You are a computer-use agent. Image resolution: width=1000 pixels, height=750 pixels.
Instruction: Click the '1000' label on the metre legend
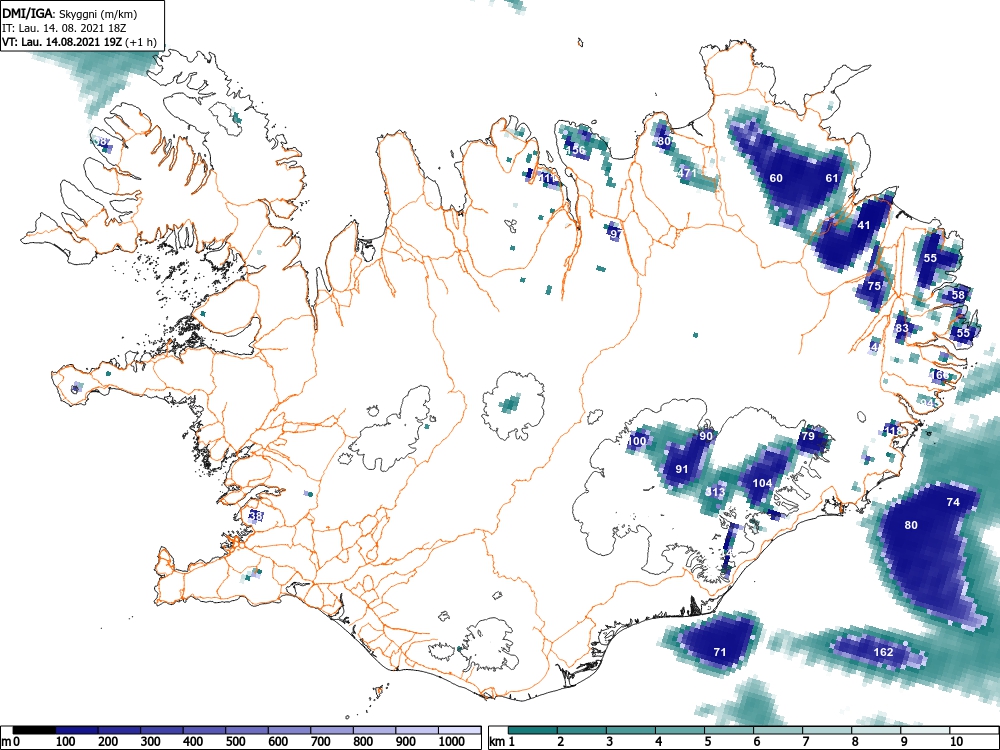click(452, 742)
